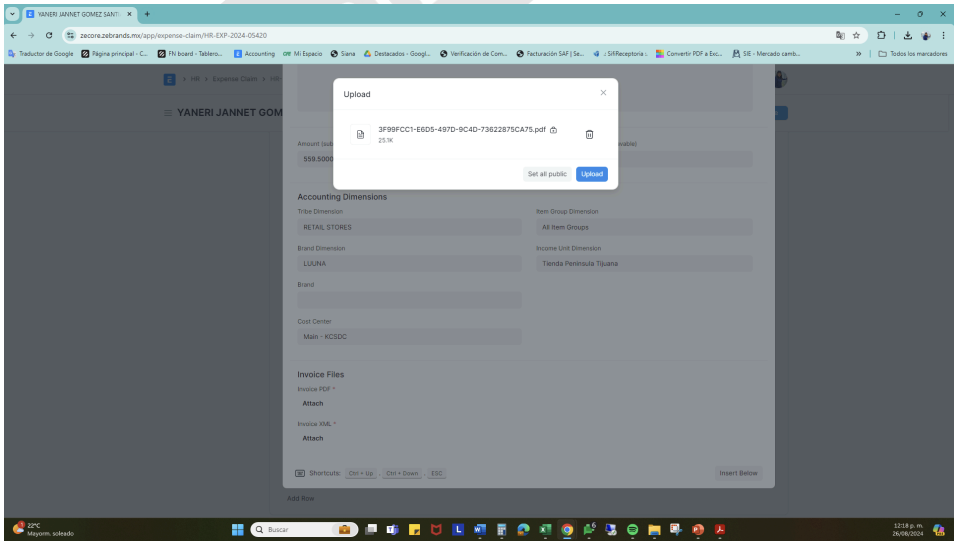Bookmark this page with the star icon
This screenshot has width=956, height=544.
tap(858, 36)
